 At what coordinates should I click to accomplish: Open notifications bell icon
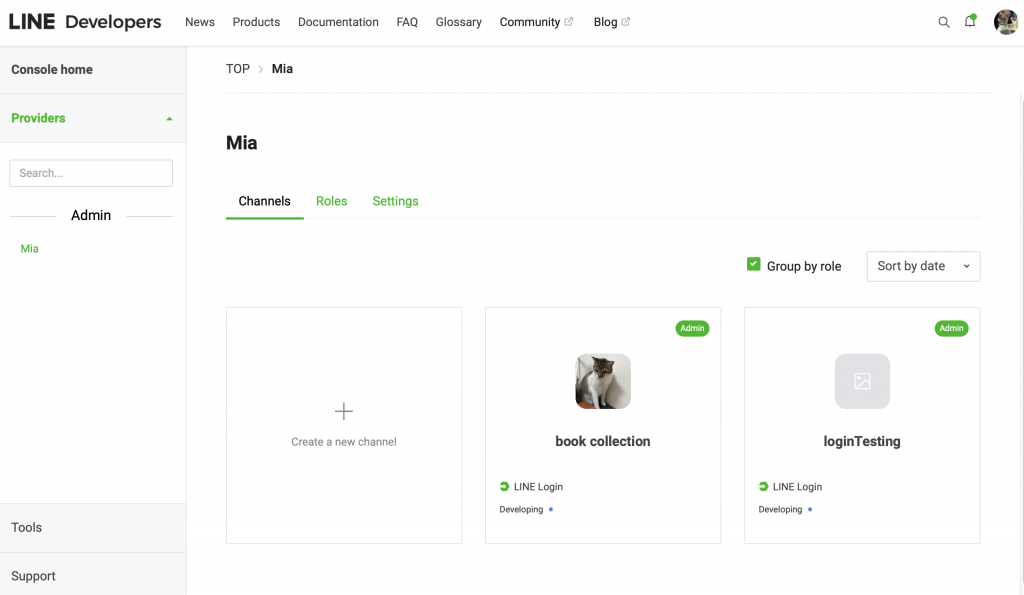click(x=970, y=22)
